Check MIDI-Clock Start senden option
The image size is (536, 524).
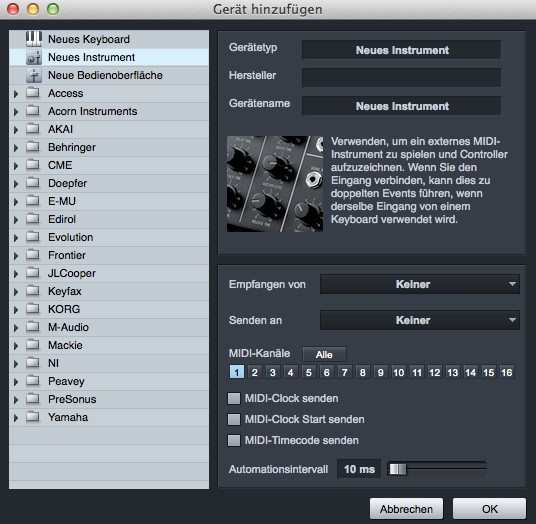(x=234, y=419)
